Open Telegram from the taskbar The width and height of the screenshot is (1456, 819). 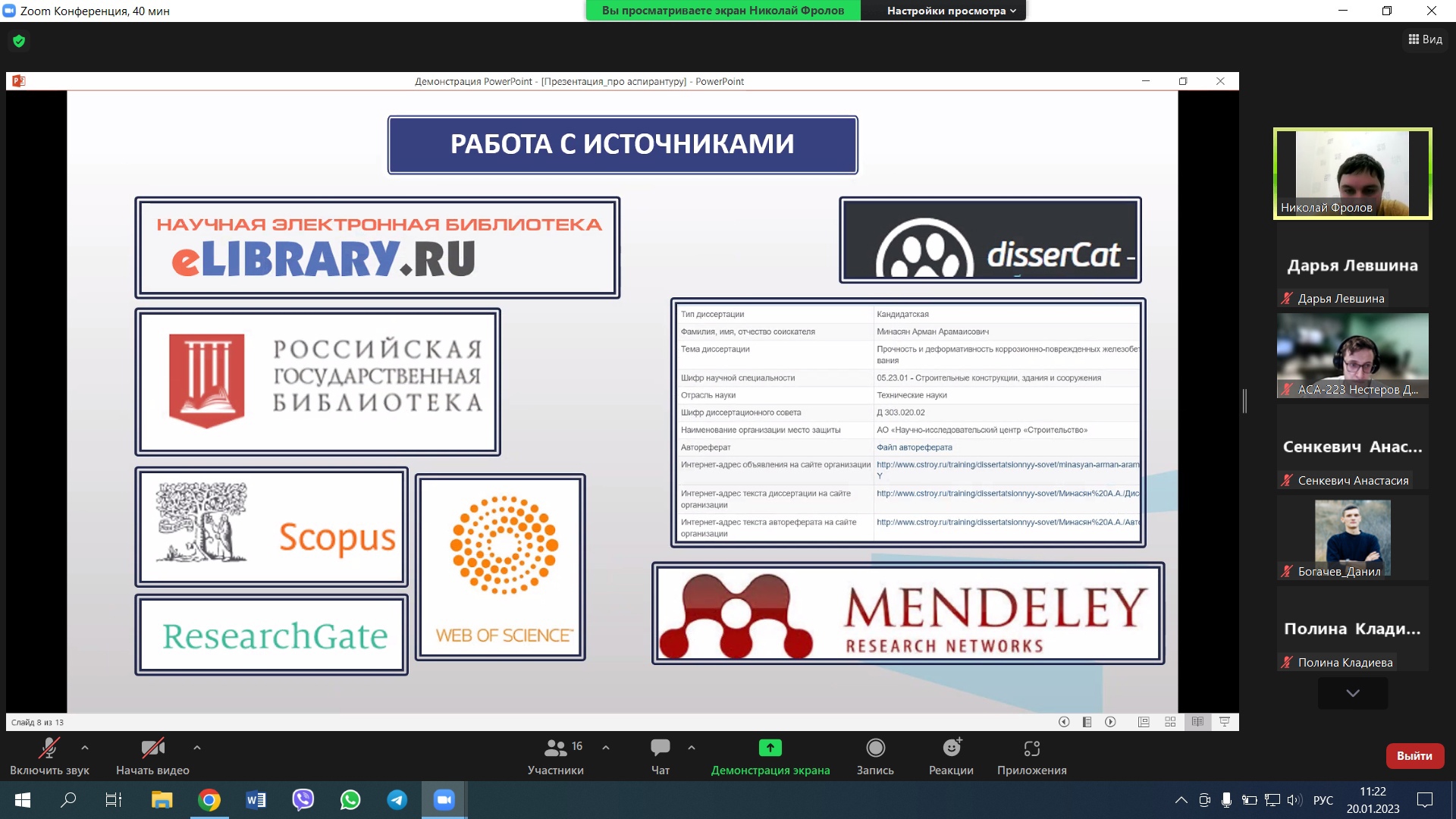click(x=397, y=800)
